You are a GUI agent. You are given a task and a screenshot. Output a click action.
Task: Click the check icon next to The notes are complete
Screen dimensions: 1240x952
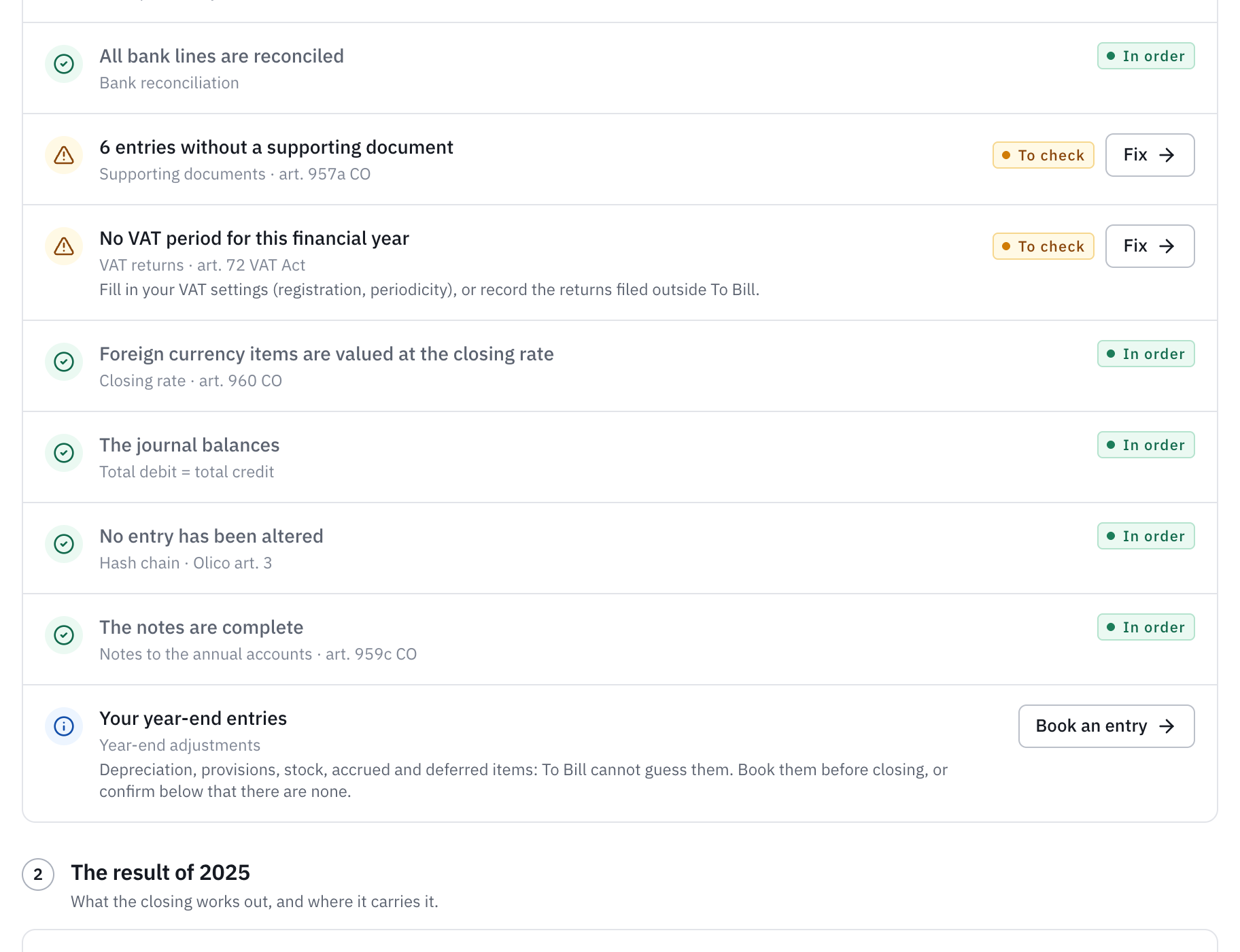(x=64, y=635)
